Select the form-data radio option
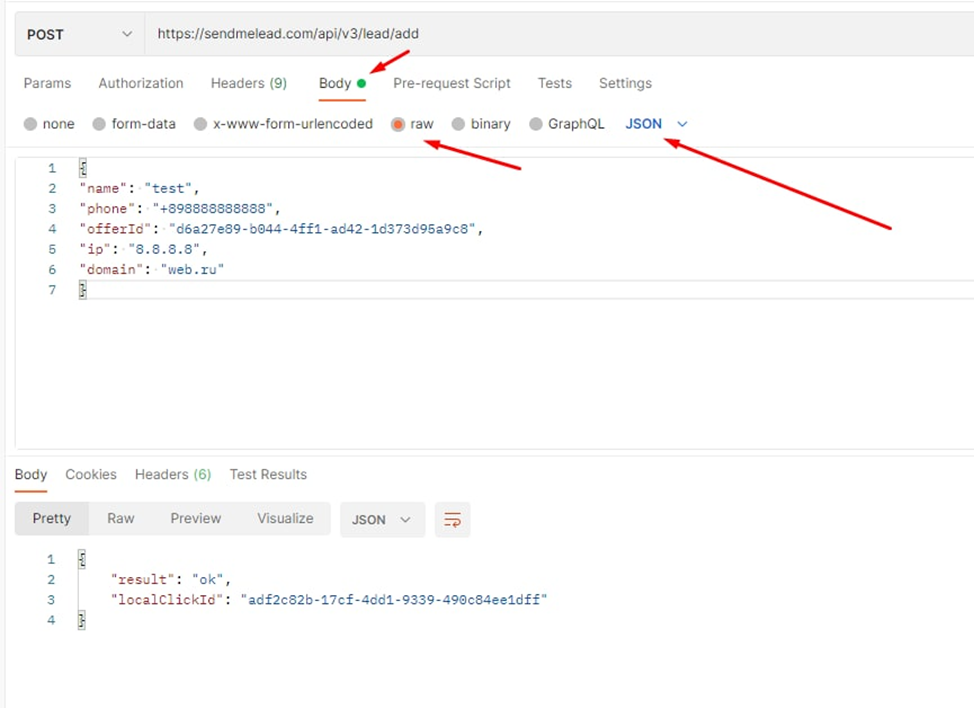Viewport: 974px width, 708px height. coord(99,124)
